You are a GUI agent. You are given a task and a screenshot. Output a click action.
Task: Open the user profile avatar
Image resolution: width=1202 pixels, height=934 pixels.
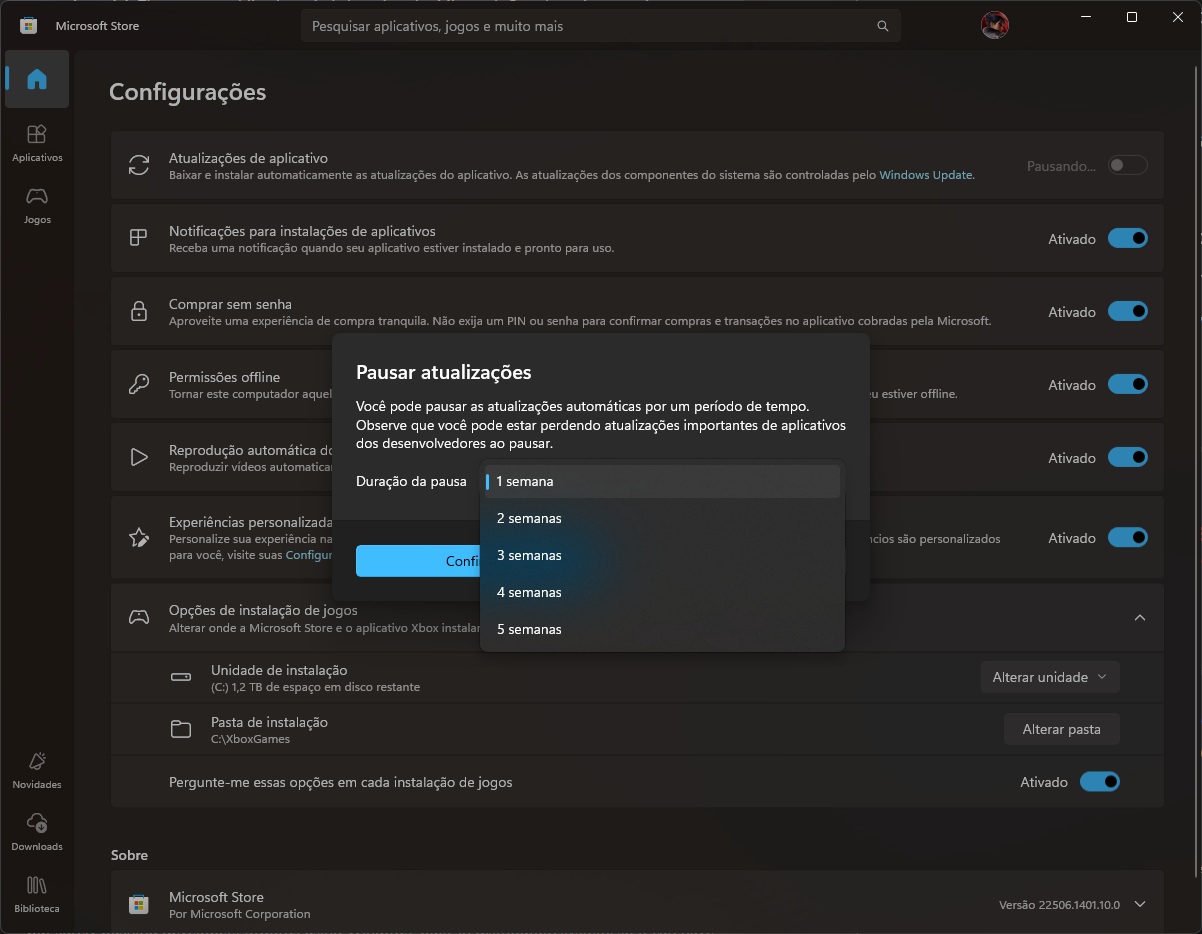coord(995,26)
